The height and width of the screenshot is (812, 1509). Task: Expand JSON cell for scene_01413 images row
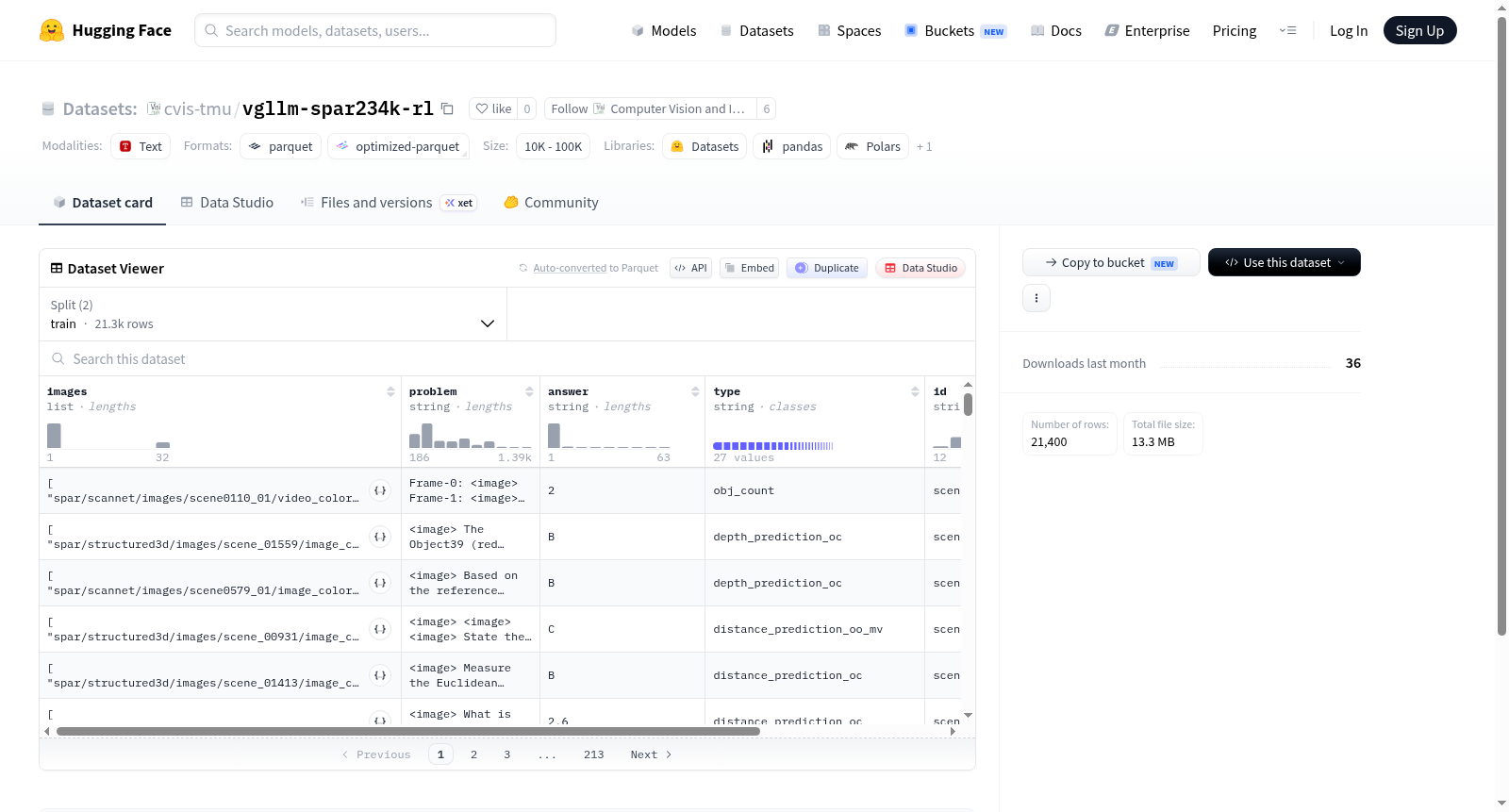point(380,675)
